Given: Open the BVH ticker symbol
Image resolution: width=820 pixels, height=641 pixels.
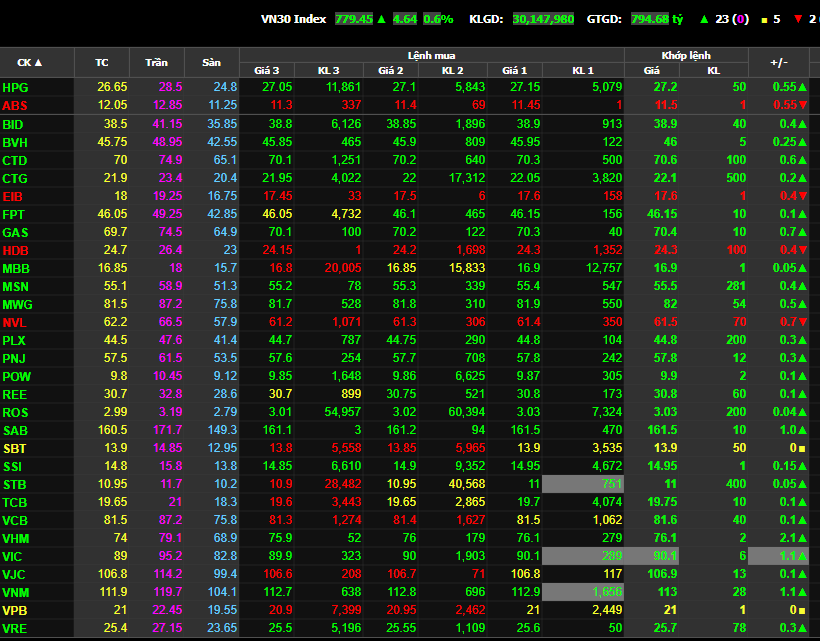Looking at the screenshot, I should (x=15, y=143).
